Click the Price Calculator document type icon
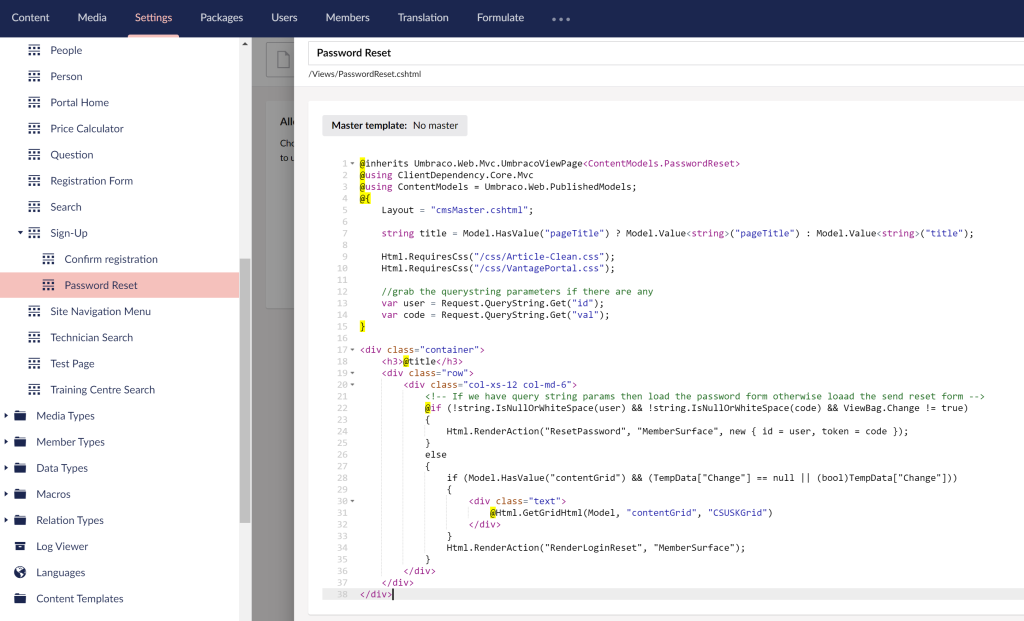Image resolution: width=1024 pixels, height=621 pixels. 35,129
